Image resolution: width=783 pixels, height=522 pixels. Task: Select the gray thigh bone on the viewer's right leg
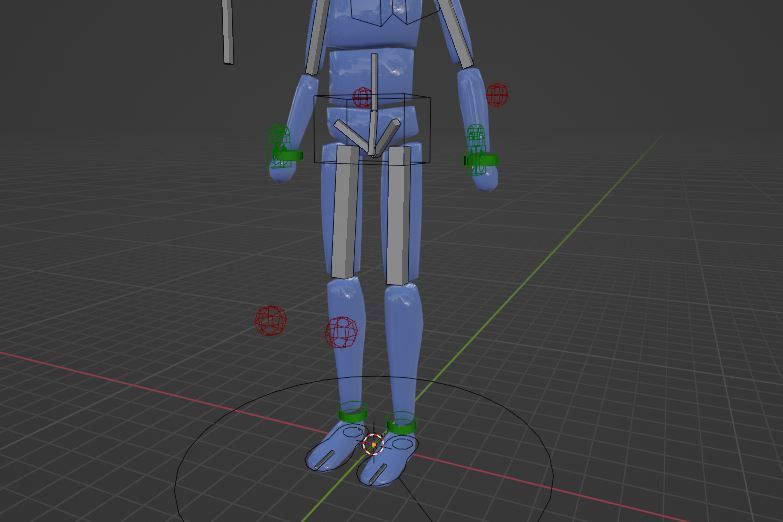tap(398, 216)
